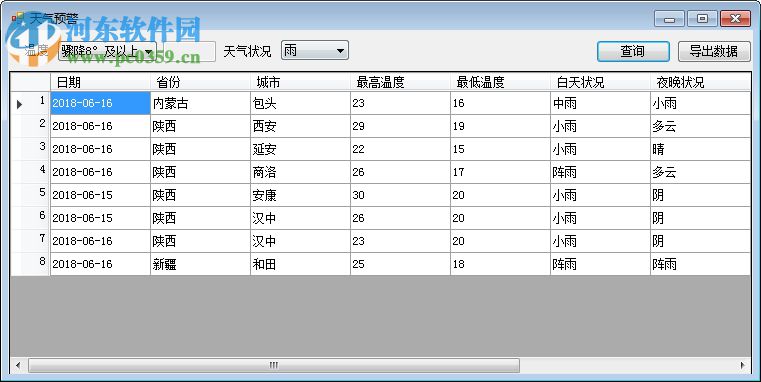This screenshot has height=382, width=761.
Task: Select row header number 7
Action: pyautogui.click(x=30, y=241)
